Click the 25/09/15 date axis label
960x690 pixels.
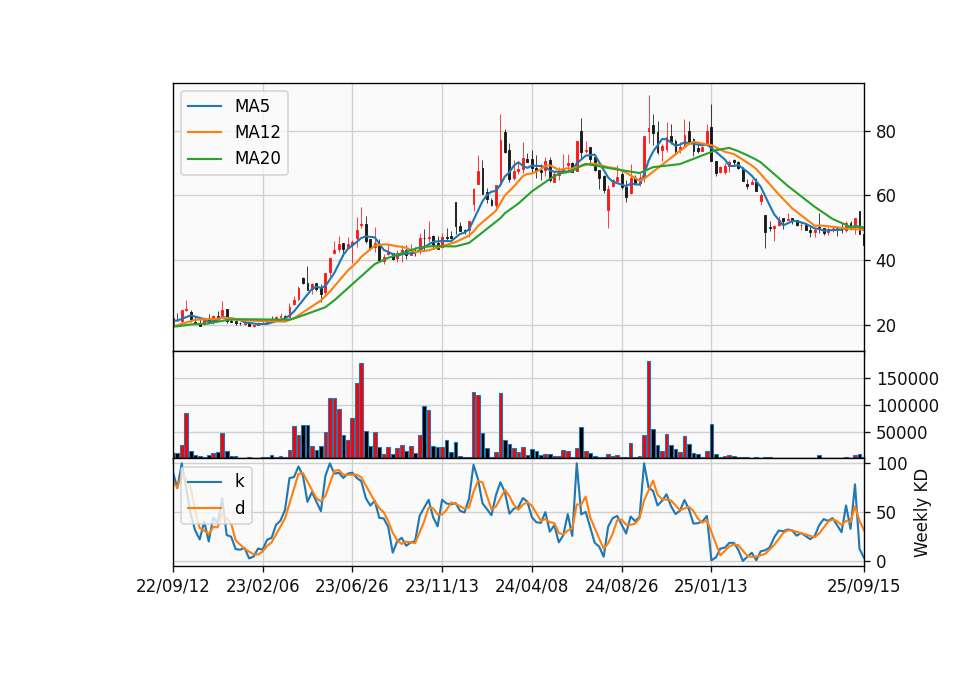pyautogui.click(x=863, y=586)
